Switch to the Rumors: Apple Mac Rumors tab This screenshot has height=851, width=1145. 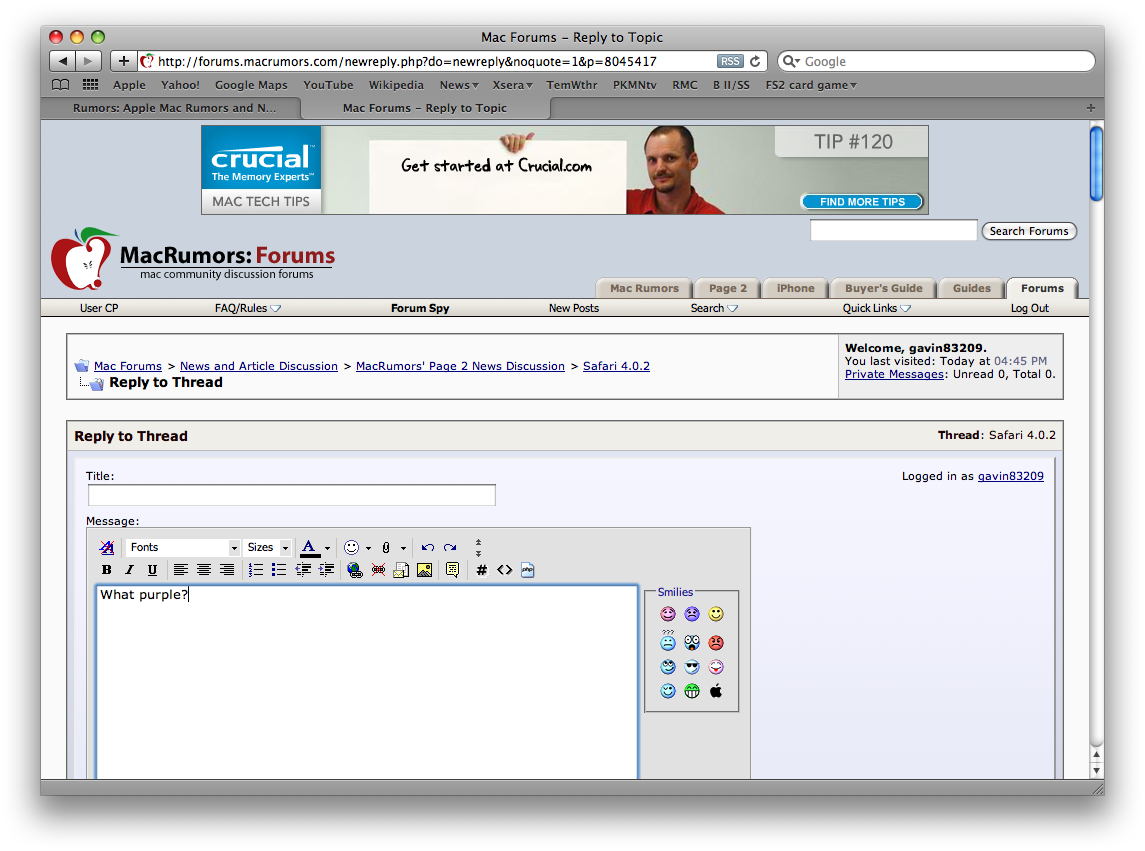coord(174,108)
